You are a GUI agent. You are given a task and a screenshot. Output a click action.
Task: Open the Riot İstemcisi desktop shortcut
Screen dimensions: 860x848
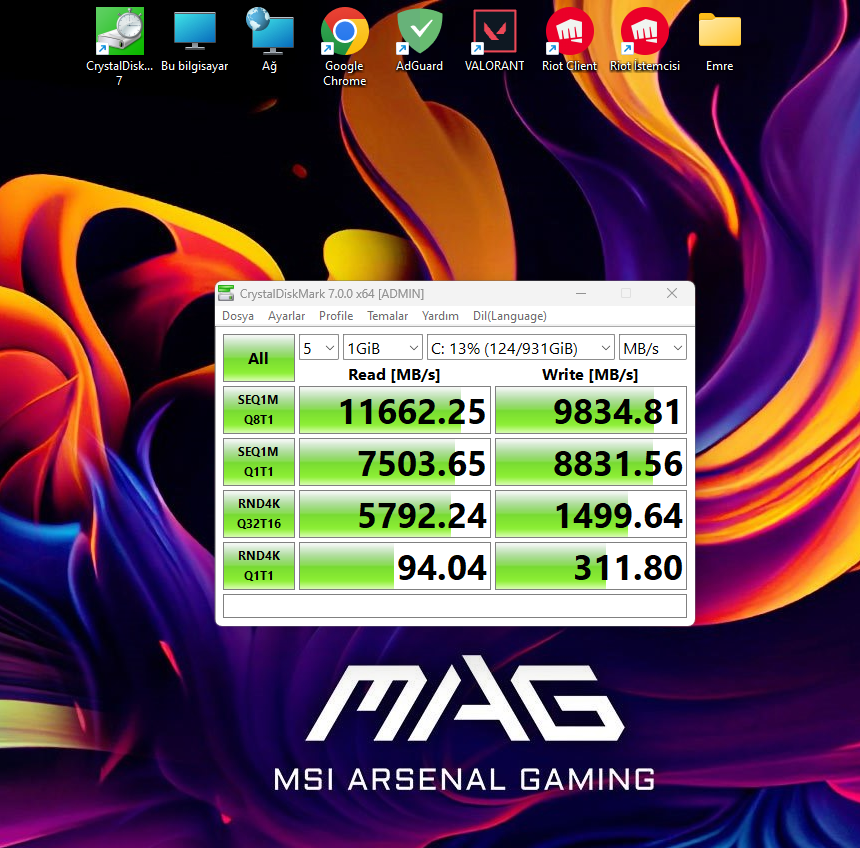(x=644, y=41)
